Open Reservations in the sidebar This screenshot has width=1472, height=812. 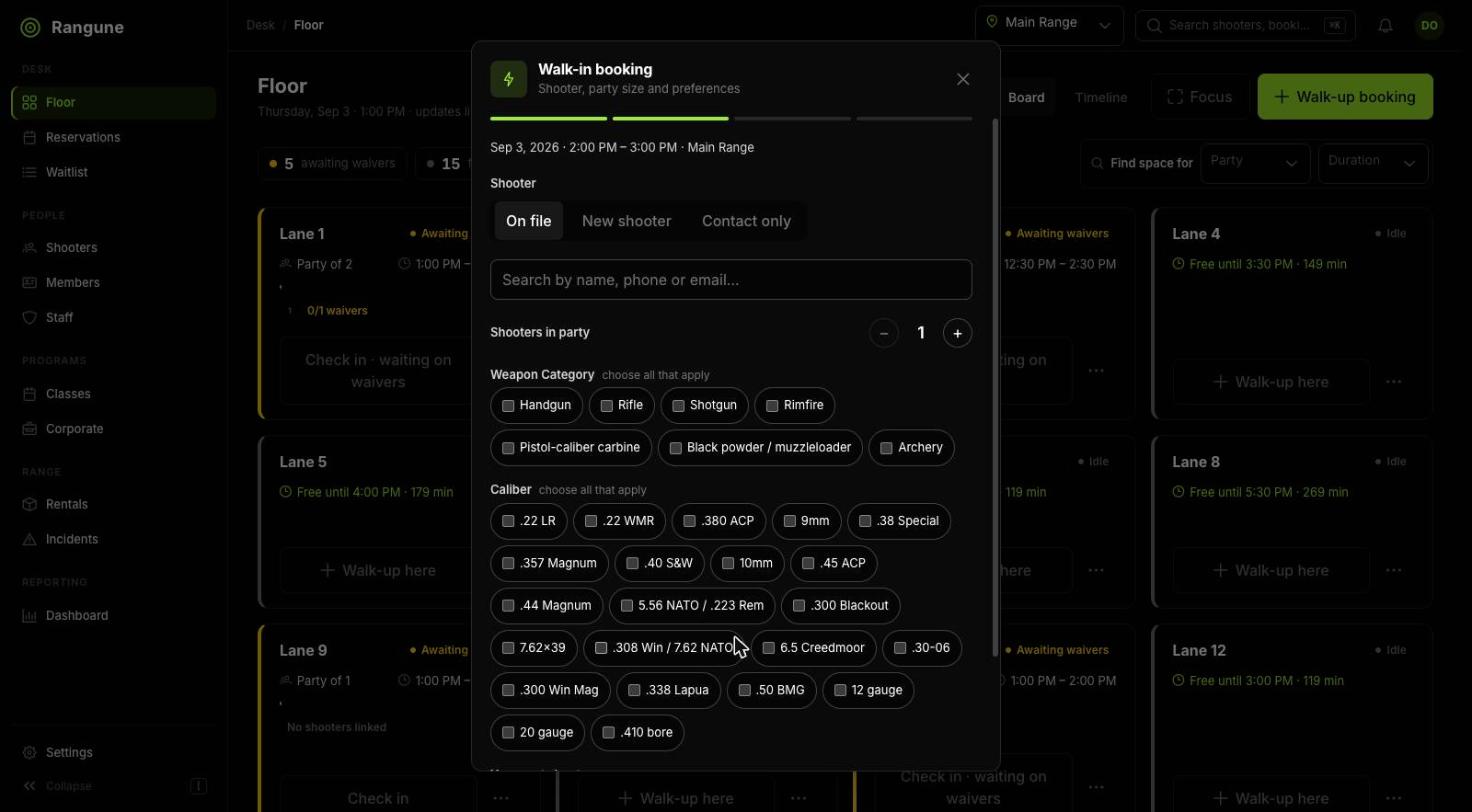coord(113,137)
